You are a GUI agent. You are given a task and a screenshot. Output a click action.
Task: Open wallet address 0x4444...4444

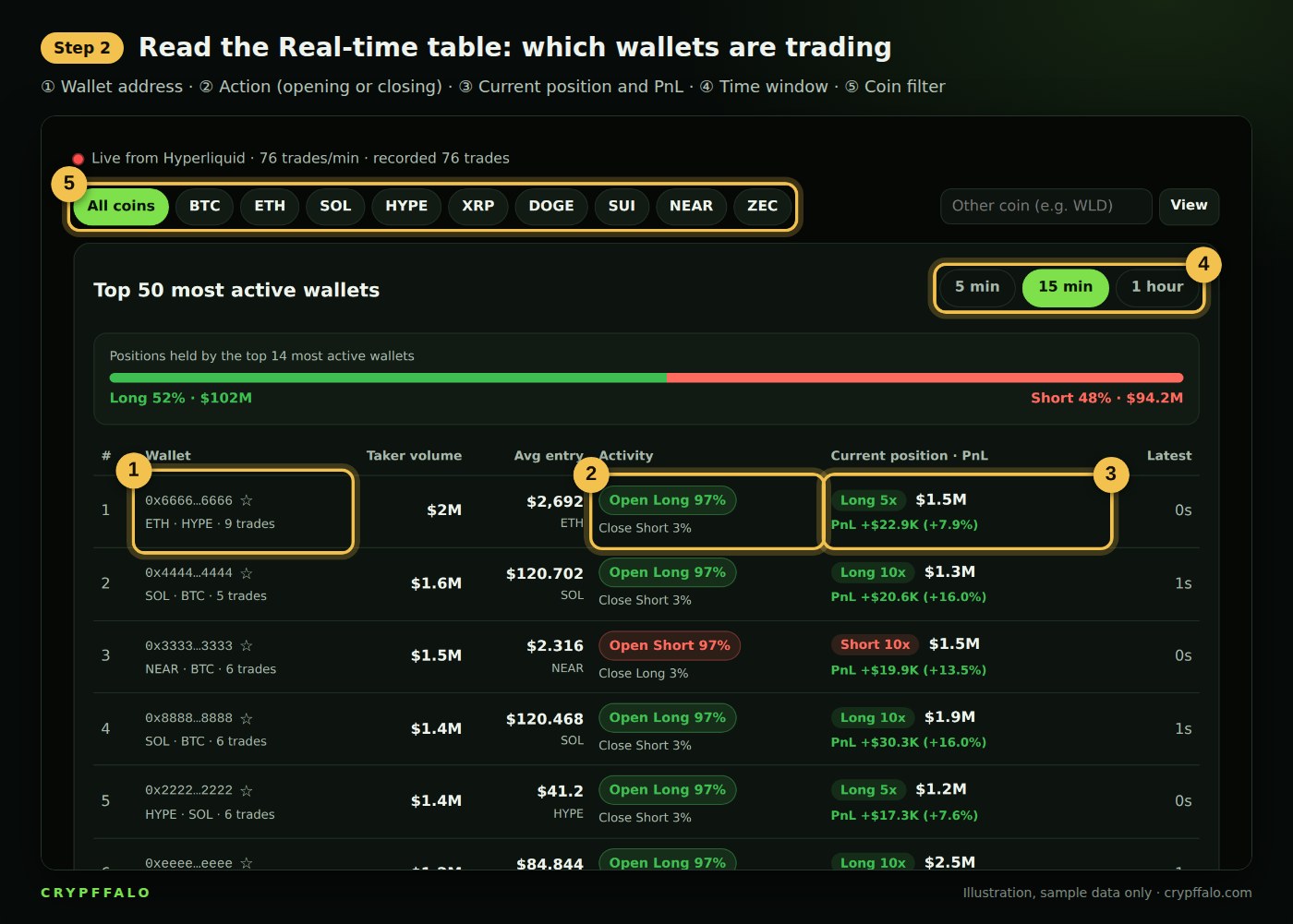(x=188, y=573)
